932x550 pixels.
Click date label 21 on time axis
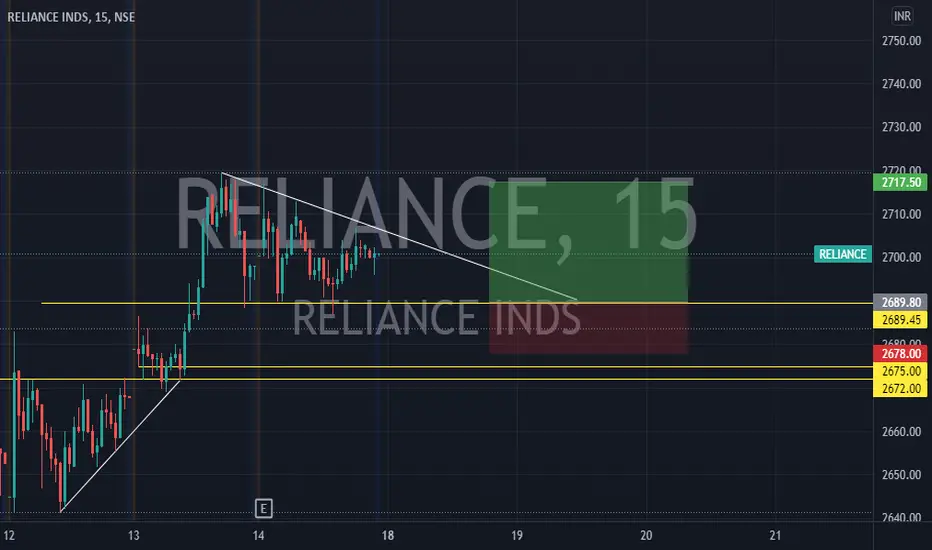point(775,535)
